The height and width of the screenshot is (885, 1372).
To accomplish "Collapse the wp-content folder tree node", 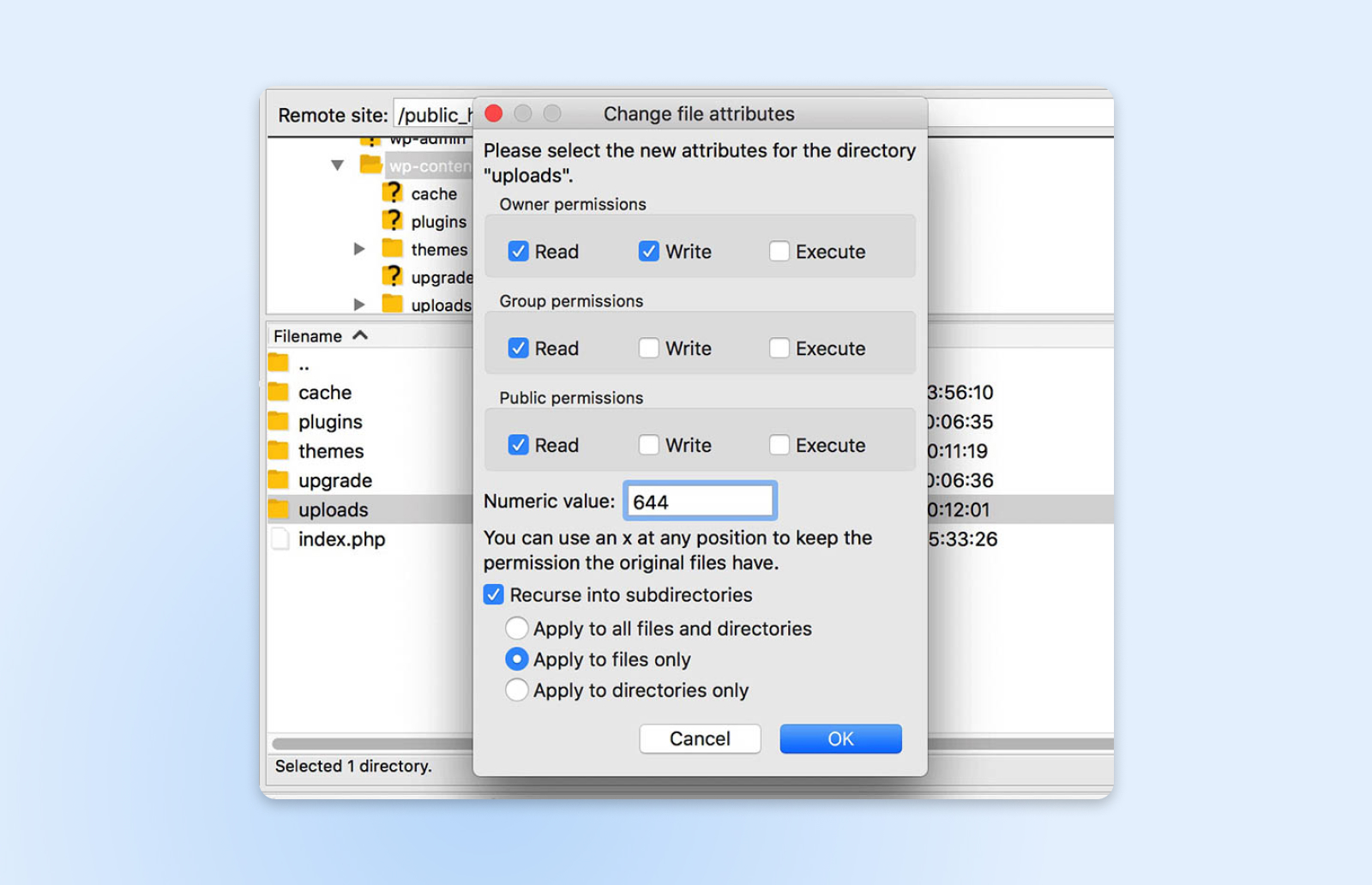I will pyautogui.click(x=338, y=165).
